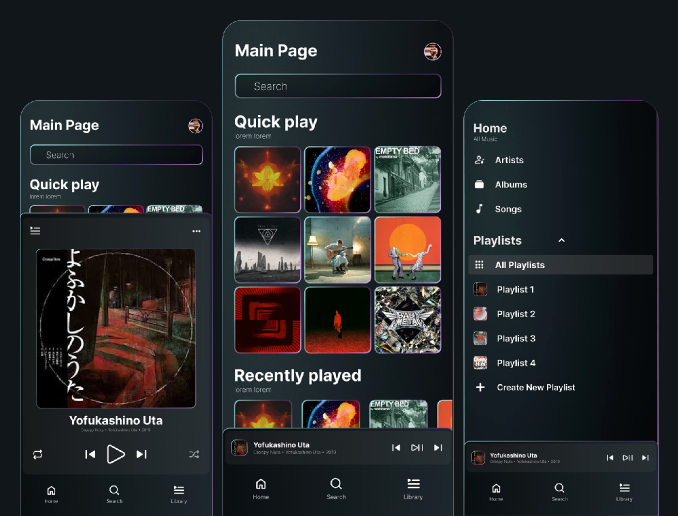Play the orange flower album in Quick play

[x=268, y=179]
